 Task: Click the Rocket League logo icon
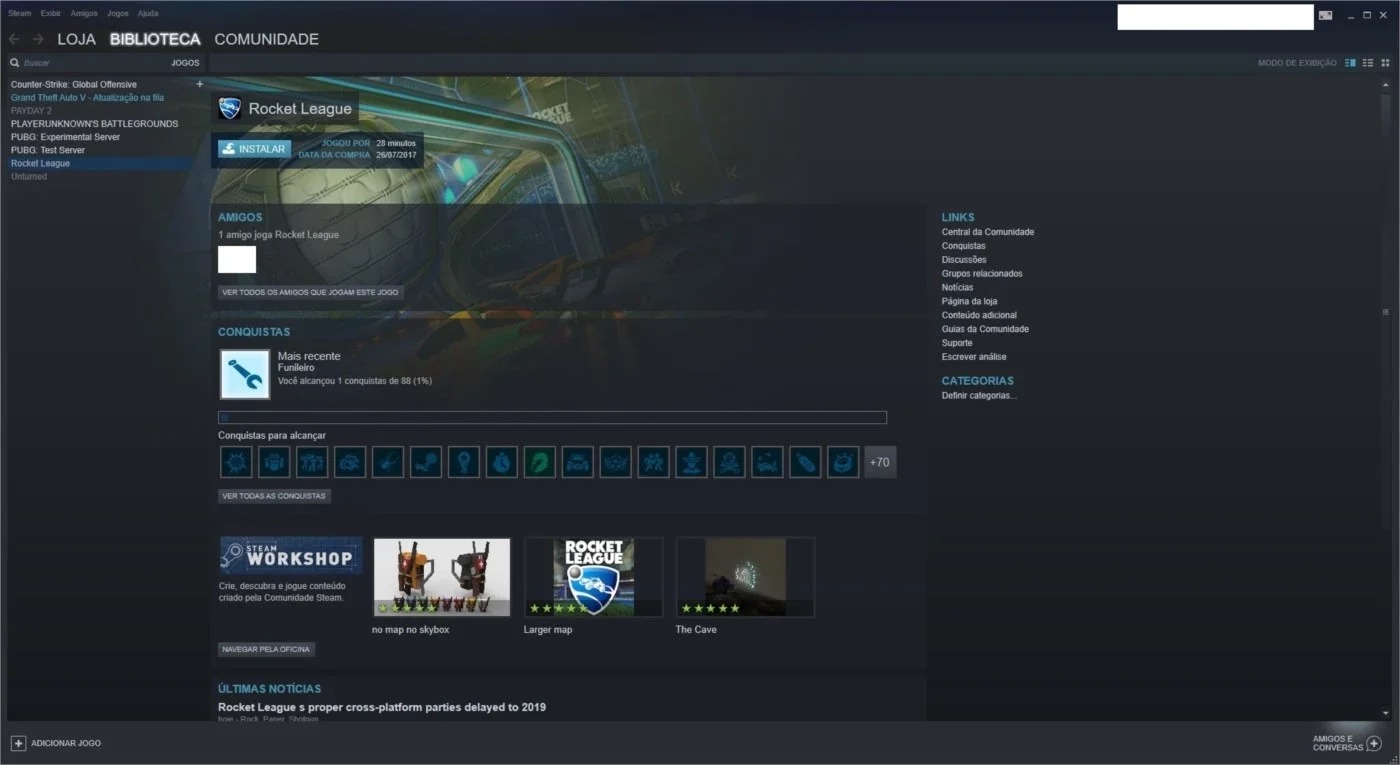pos(230,108)
